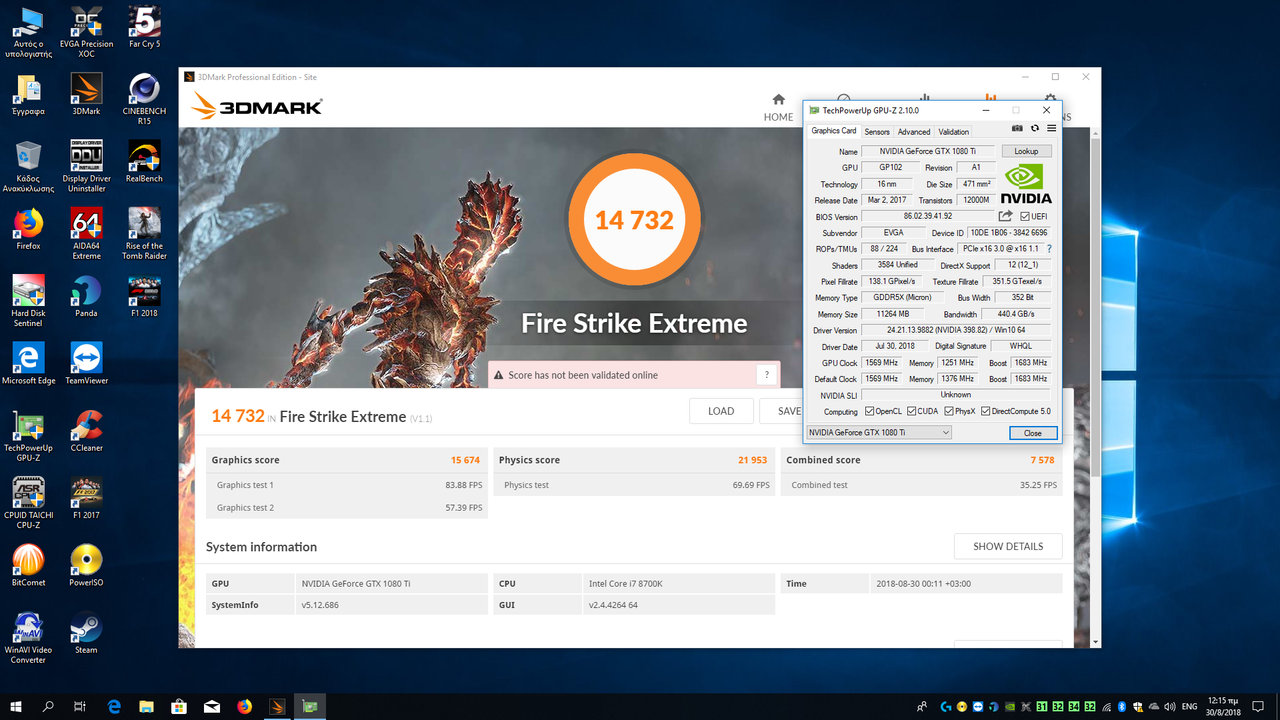The image size is (1280, 720).
Task: Click Bluetooth tray icon
Action: pyautogui.click(x=1121, y=706)
